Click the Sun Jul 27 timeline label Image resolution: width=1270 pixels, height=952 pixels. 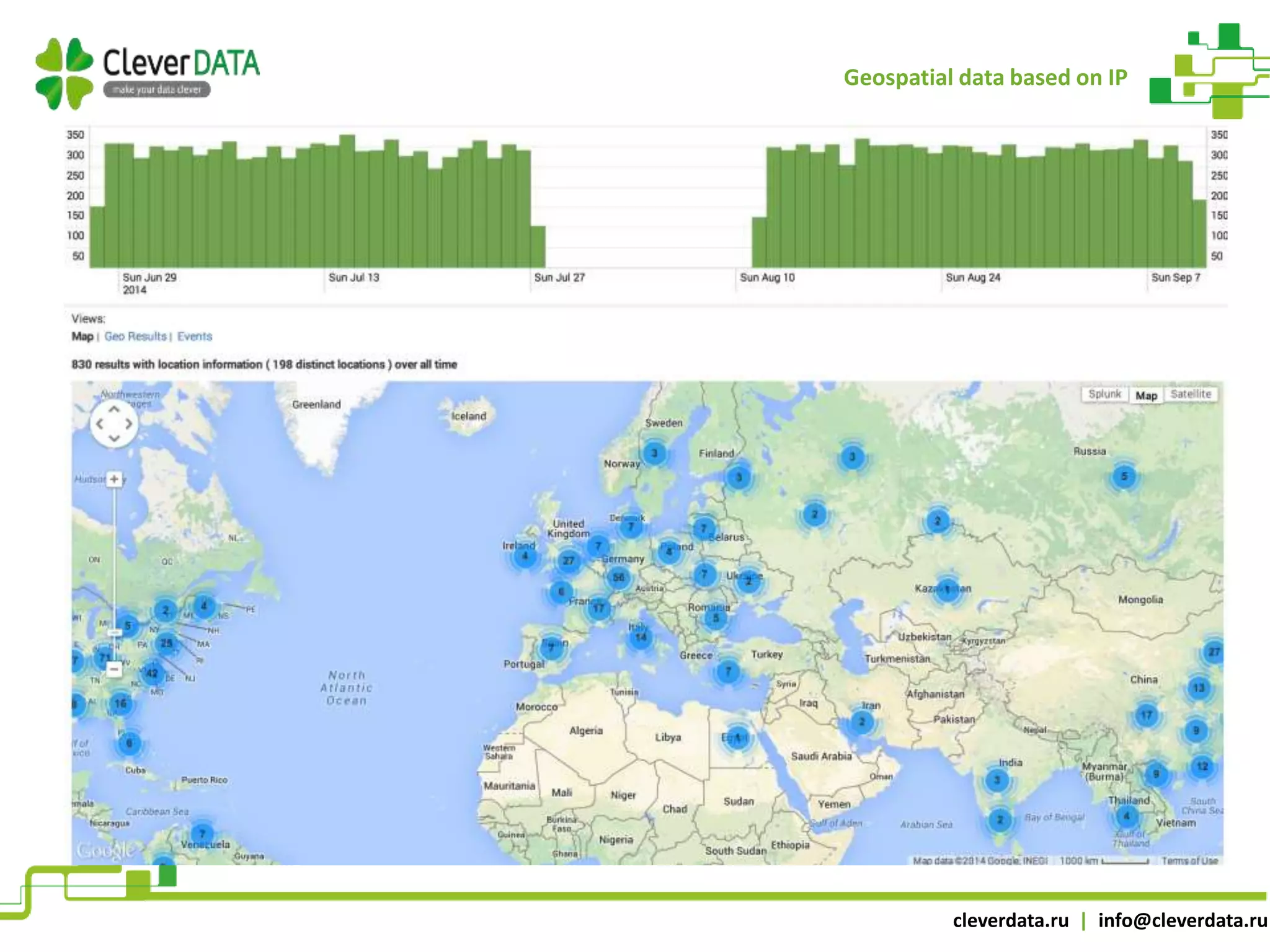click(559, 278)
